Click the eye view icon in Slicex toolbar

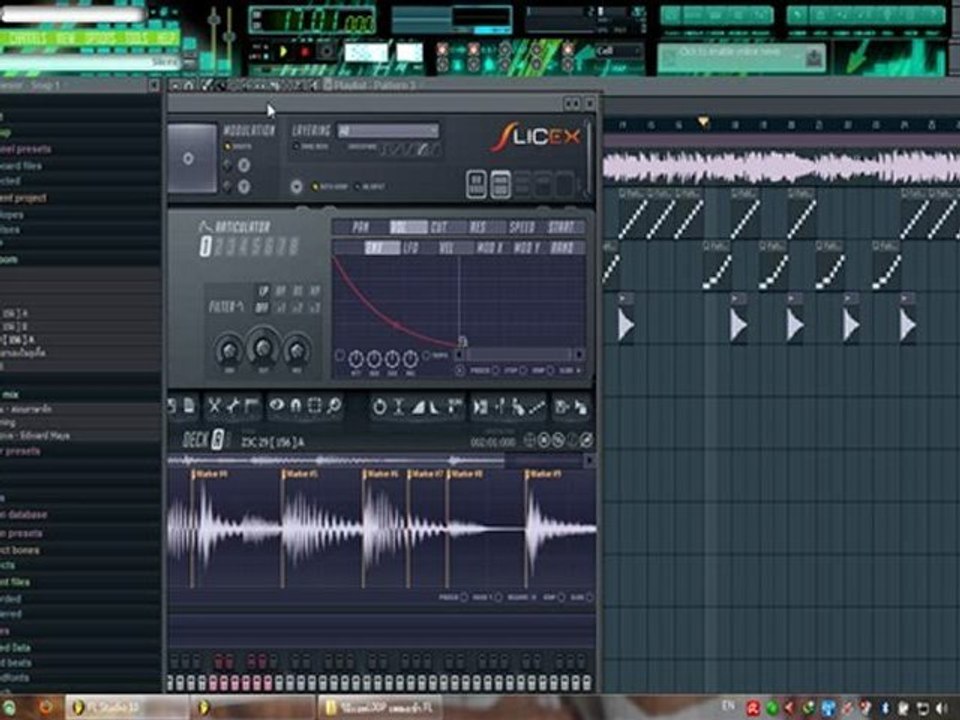tap(277, 405)
